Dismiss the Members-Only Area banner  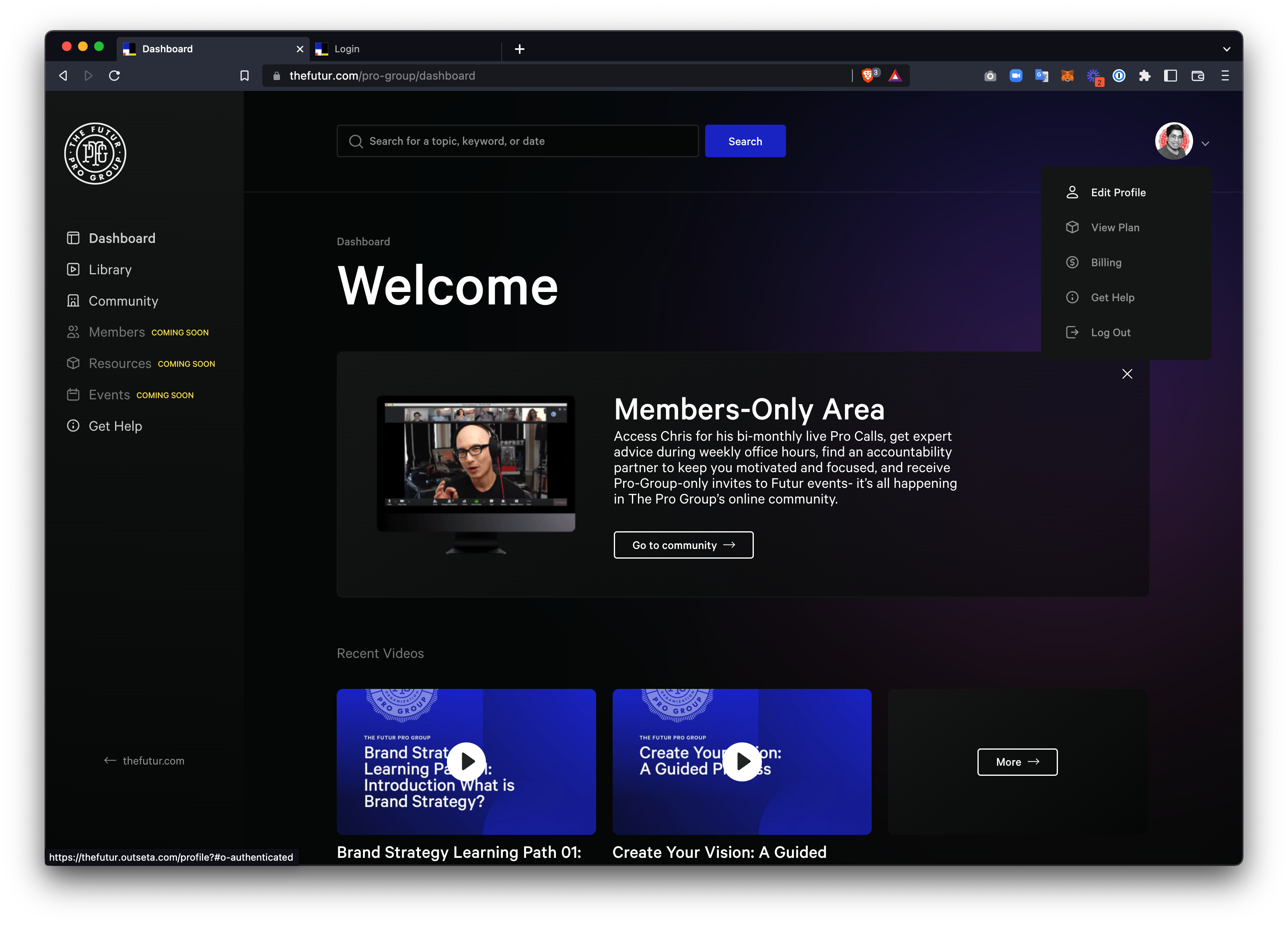(x=1127, y=374)
